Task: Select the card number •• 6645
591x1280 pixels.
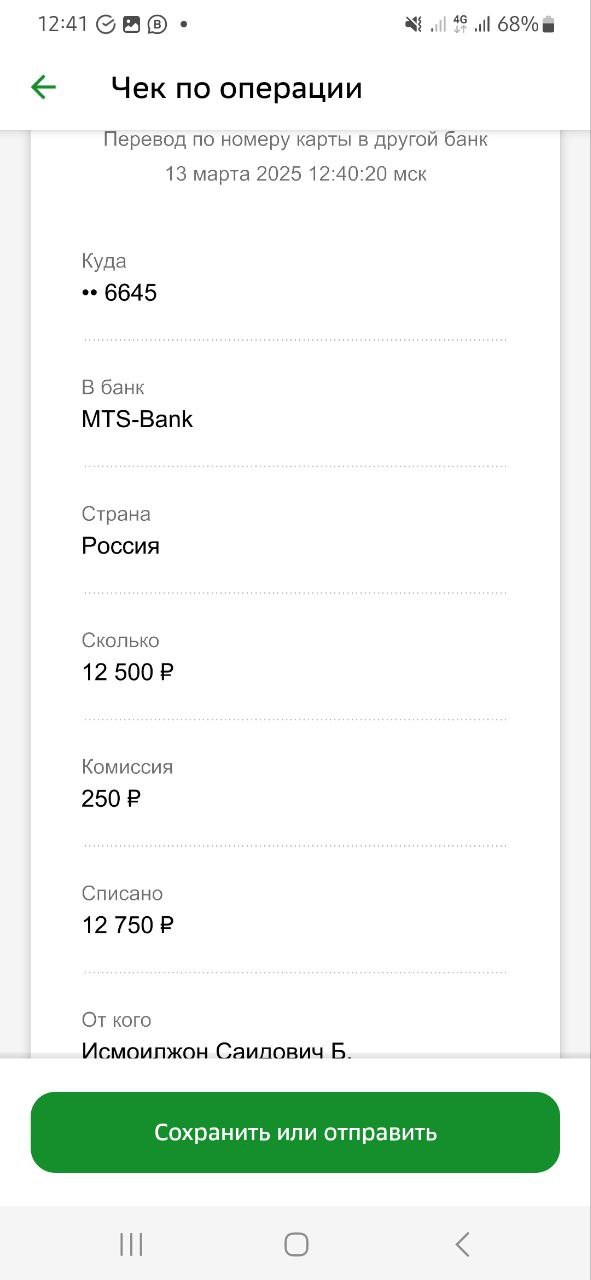Action: (x=119, y=293)
